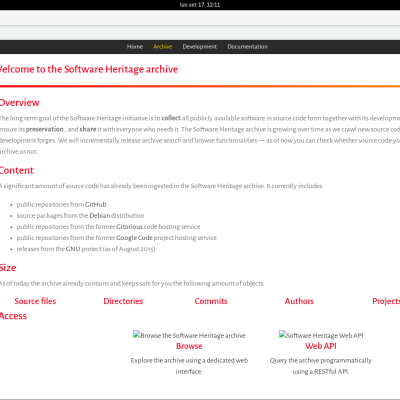The width and height of the screenshot is (400, 400).
Task: Open the Development navigation item
Action: pos(200,47)
